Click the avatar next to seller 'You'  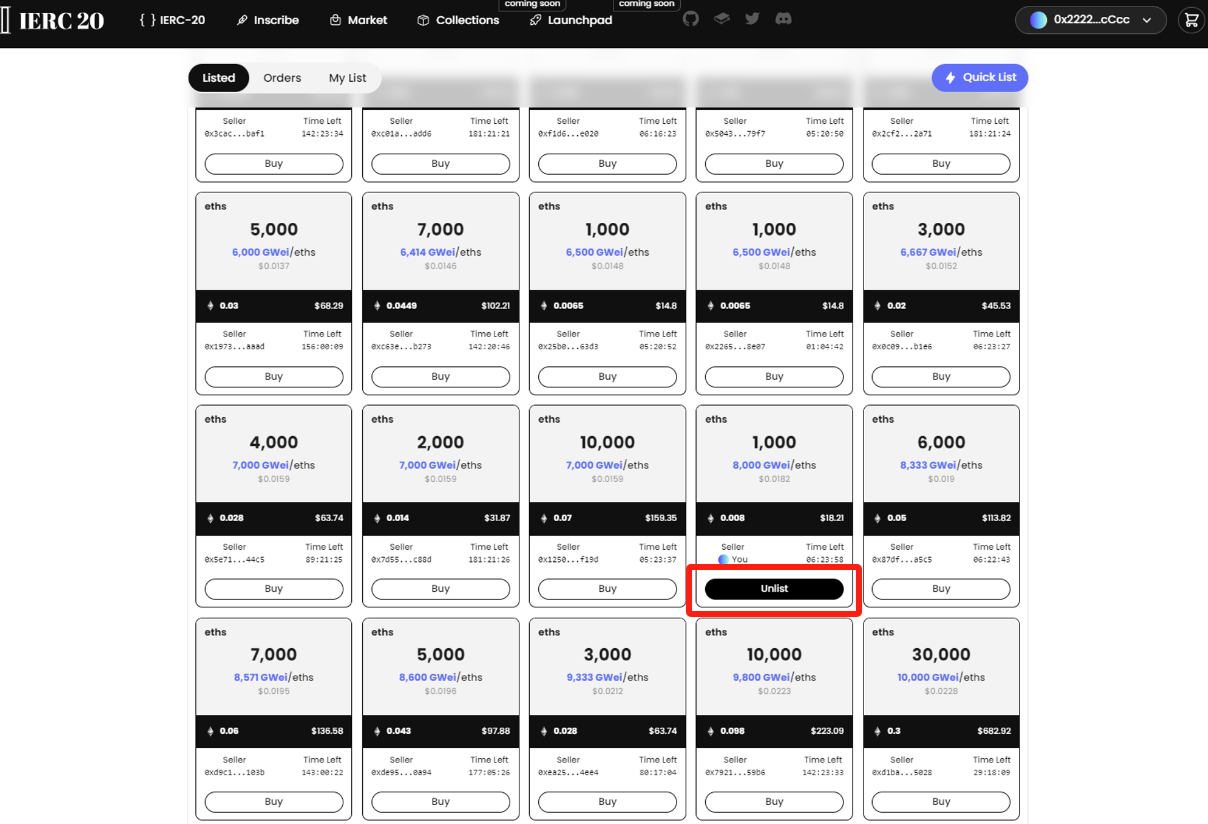(723, 559)
